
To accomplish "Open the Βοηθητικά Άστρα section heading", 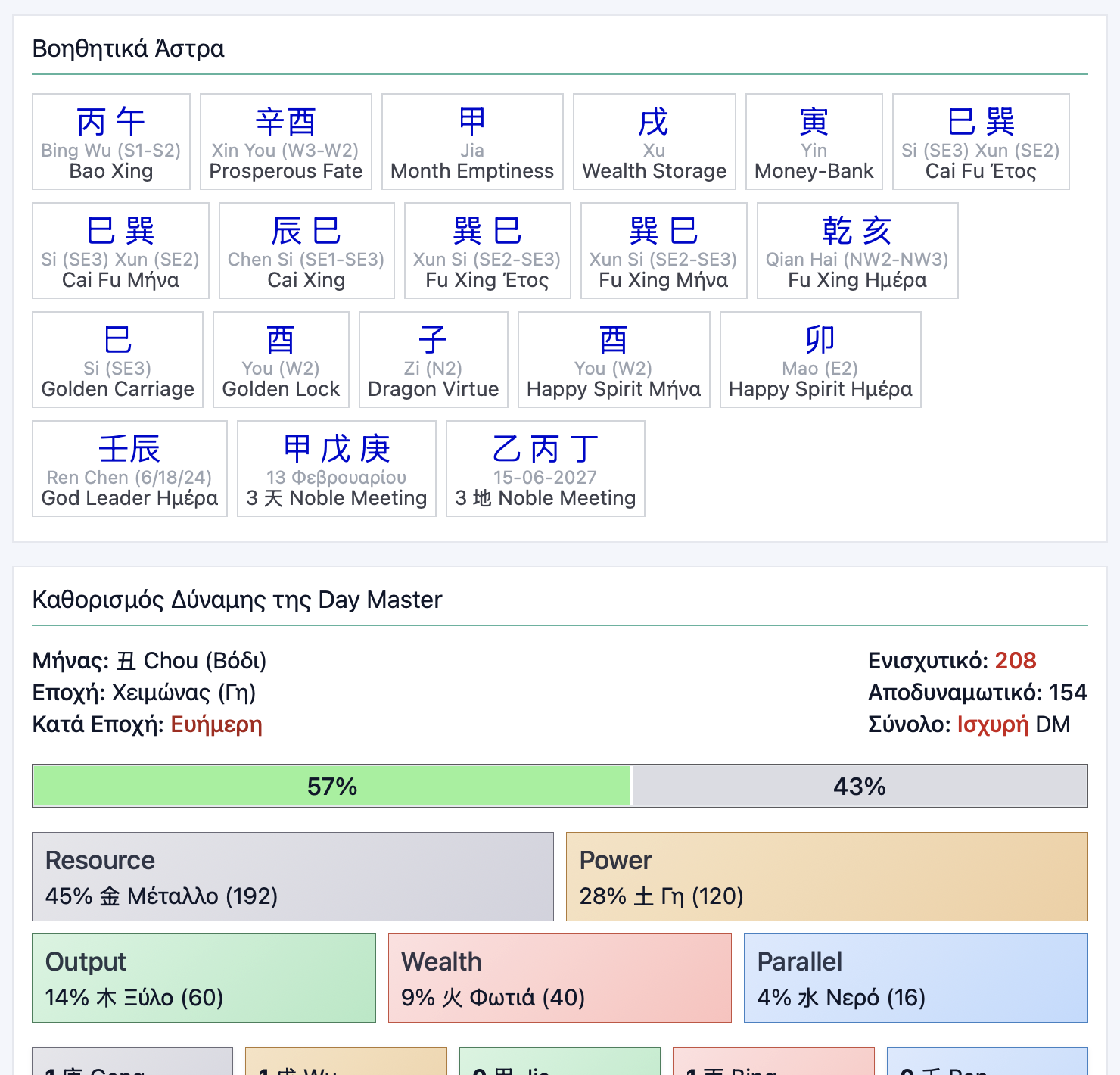I will click(x=128, y=48).
